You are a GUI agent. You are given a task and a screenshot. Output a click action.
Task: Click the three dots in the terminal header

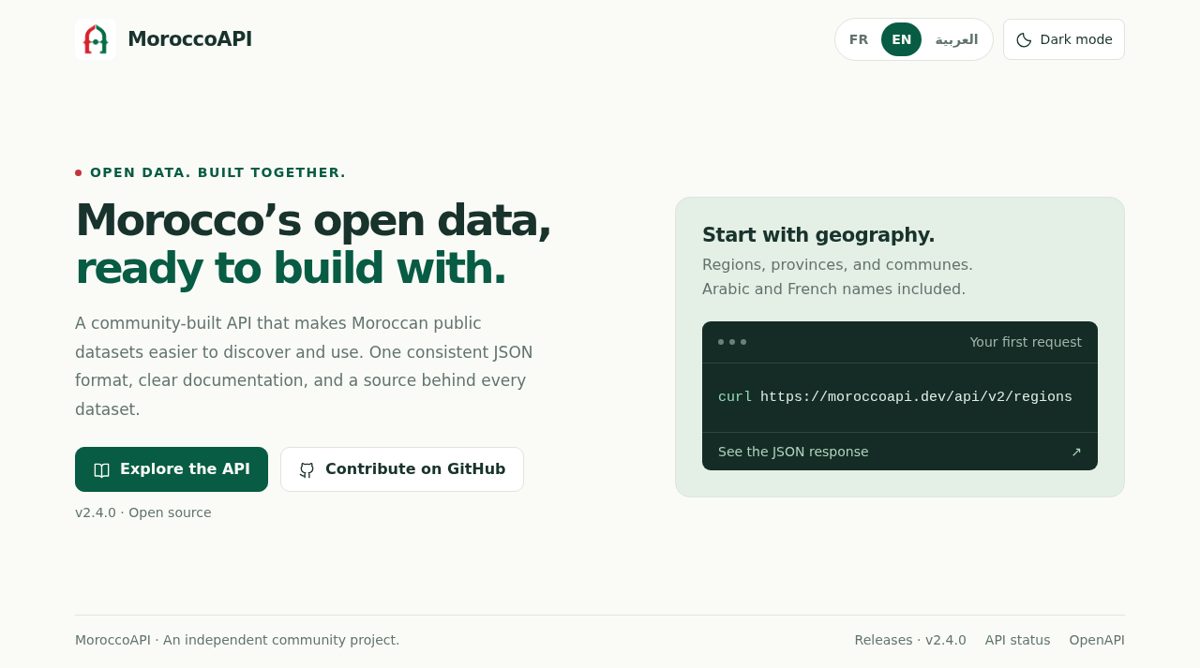click(x=732, y=342)
